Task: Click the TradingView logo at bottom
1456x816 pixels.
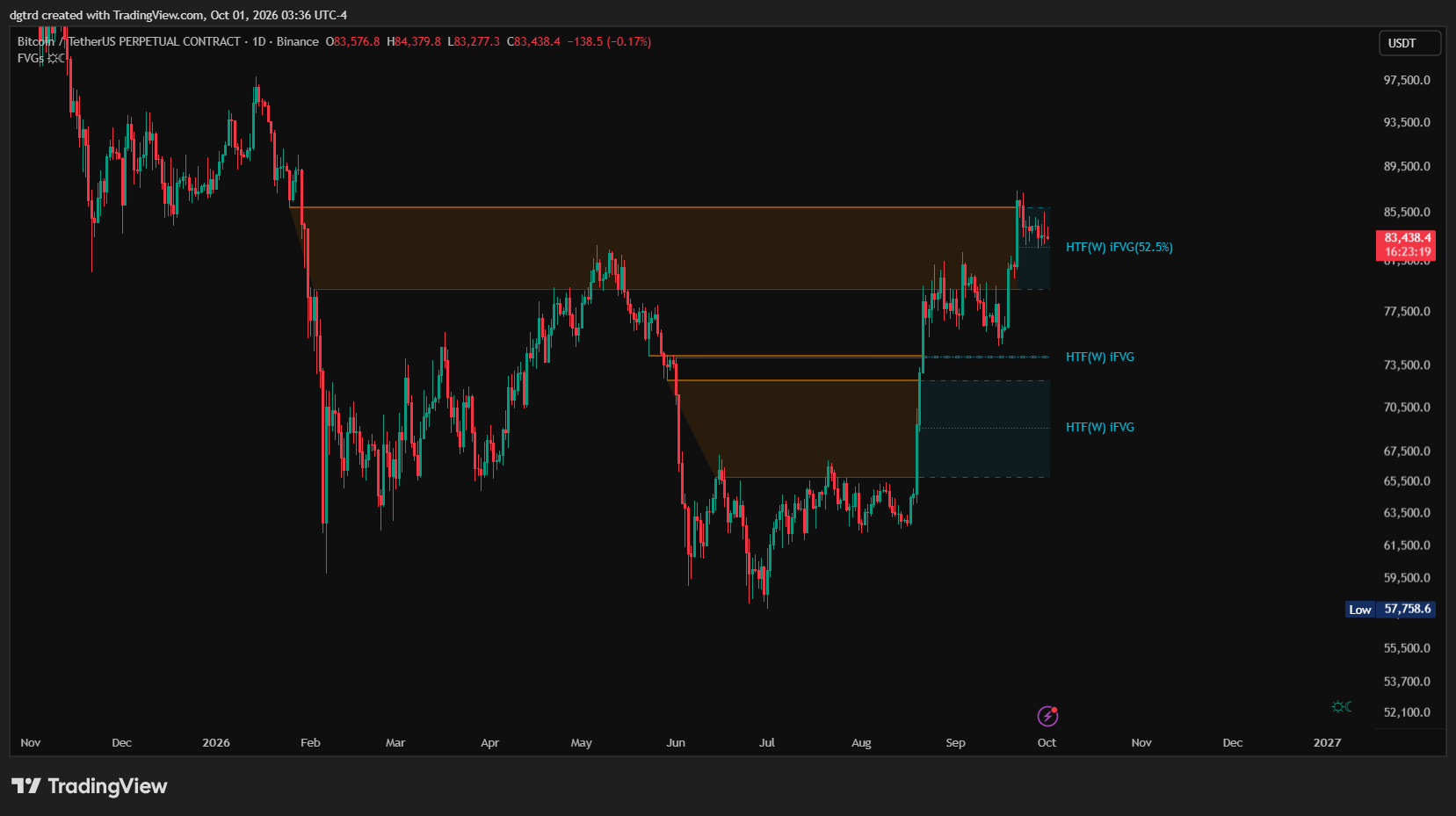Action: (x=89, y=786)
